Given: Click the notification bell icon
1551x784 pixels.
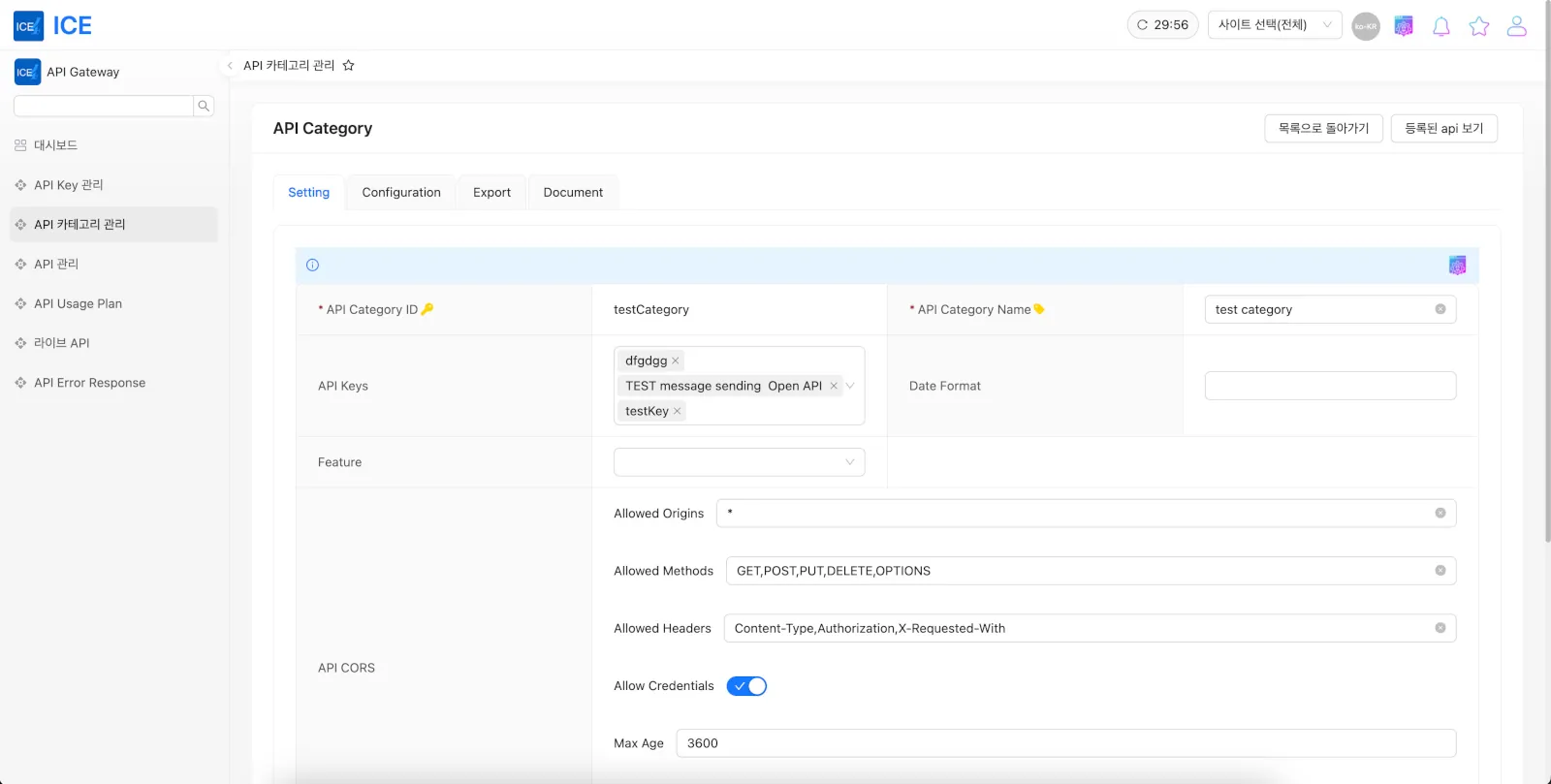Looking at the screenshot, I should pyautogui.click(x=1440, y=26).
